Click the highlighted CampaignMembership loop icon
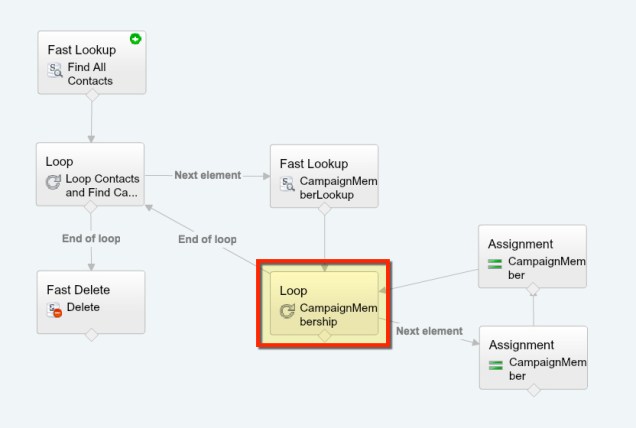The height and width of the screenshot is (428, 636). tap(288, 311)
